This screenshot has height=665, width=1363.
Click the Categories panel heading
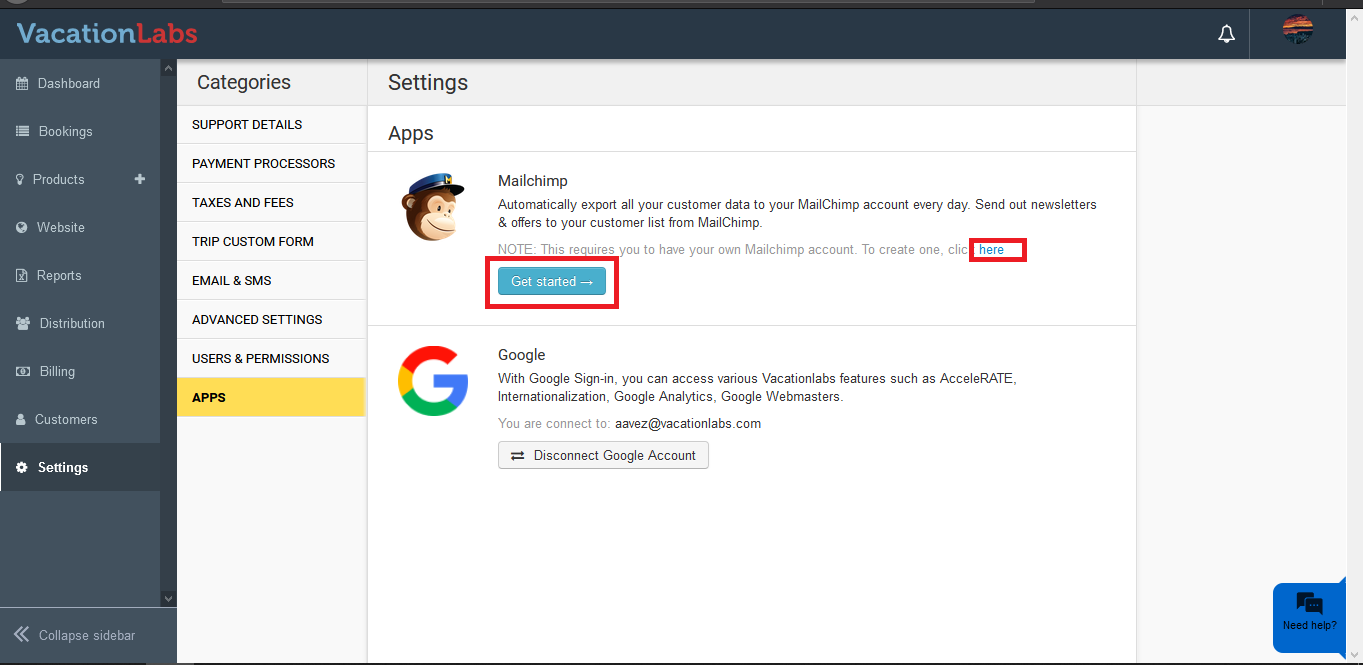coord(244,82)
